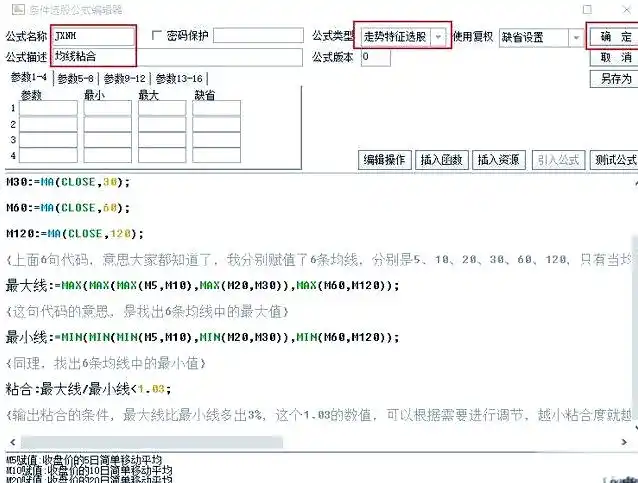Click the row 2 最大 field
This screenshot has width=638, height=483.
point(162,124)
